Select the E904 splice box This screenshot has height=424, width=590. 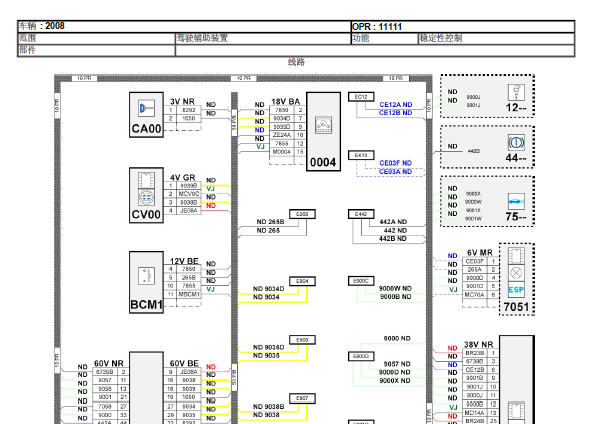click(302, 281)
